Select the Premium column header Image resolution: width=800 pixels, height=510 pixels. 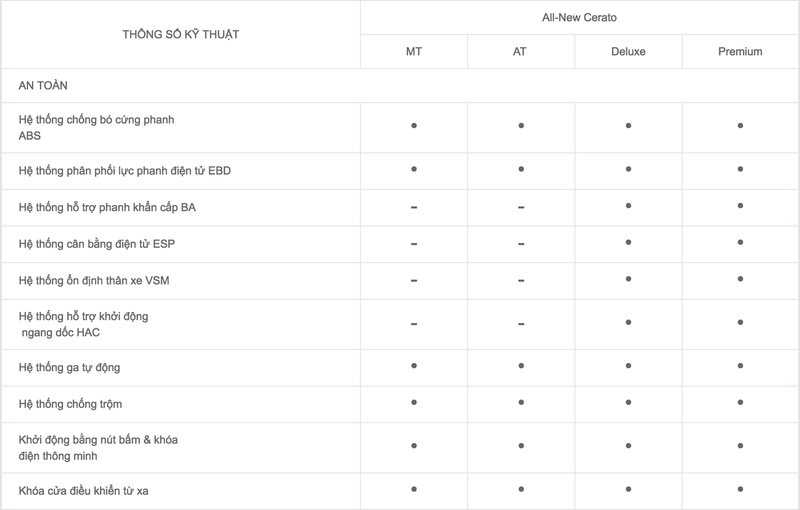(740, 51)
